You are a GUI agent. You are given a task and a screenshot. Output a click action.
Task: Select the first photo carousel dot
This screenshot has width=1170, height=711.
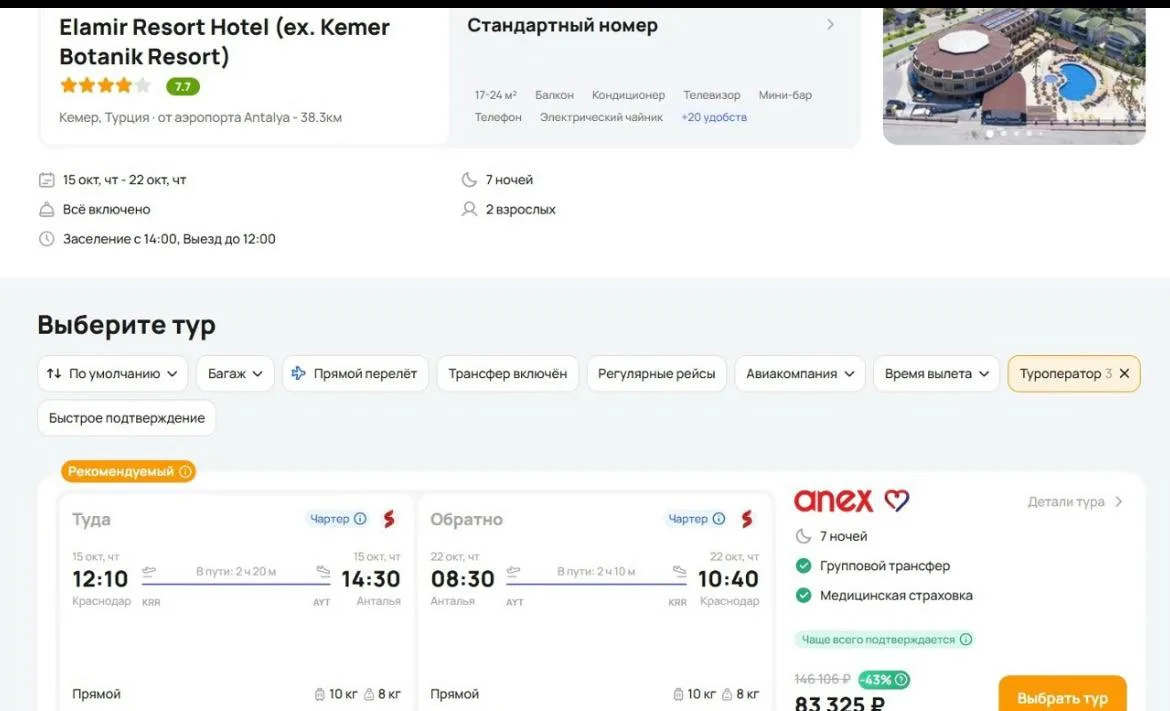(989, 134)
